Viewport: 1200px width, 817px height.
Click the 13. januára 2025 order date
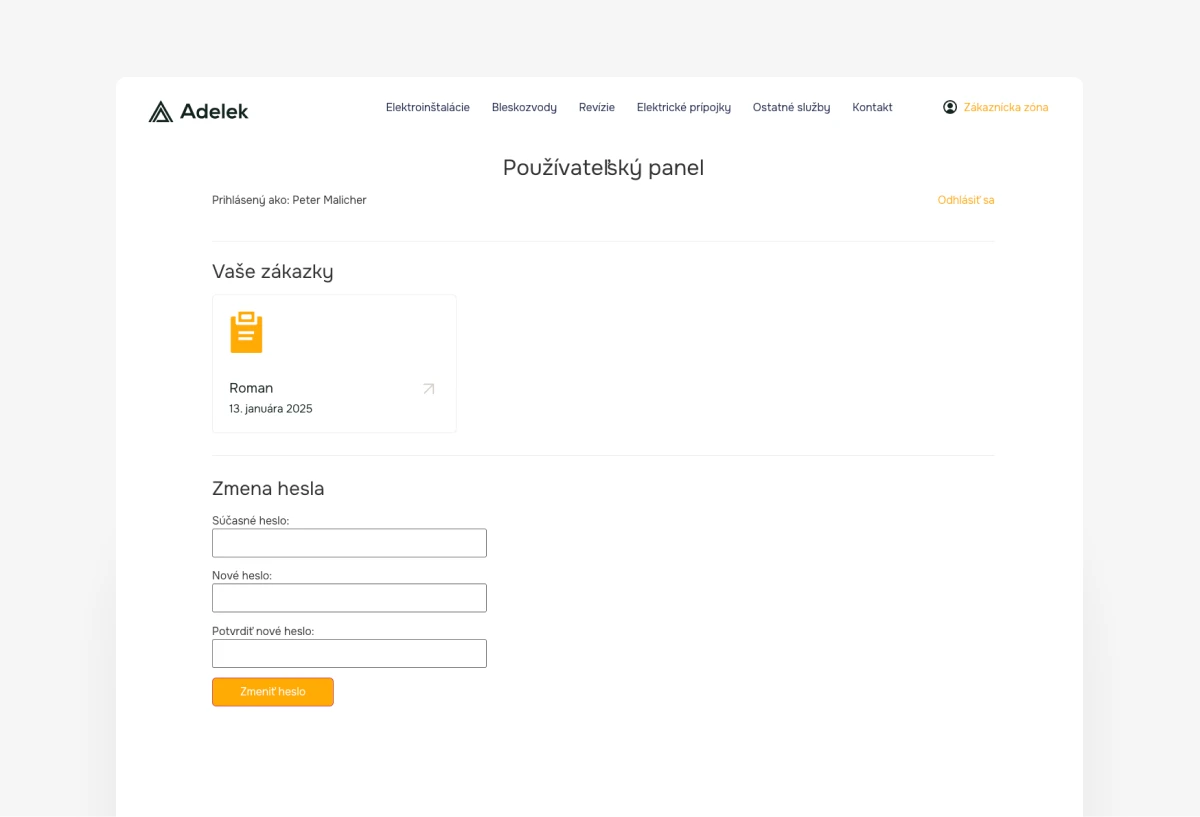(271, 409)
